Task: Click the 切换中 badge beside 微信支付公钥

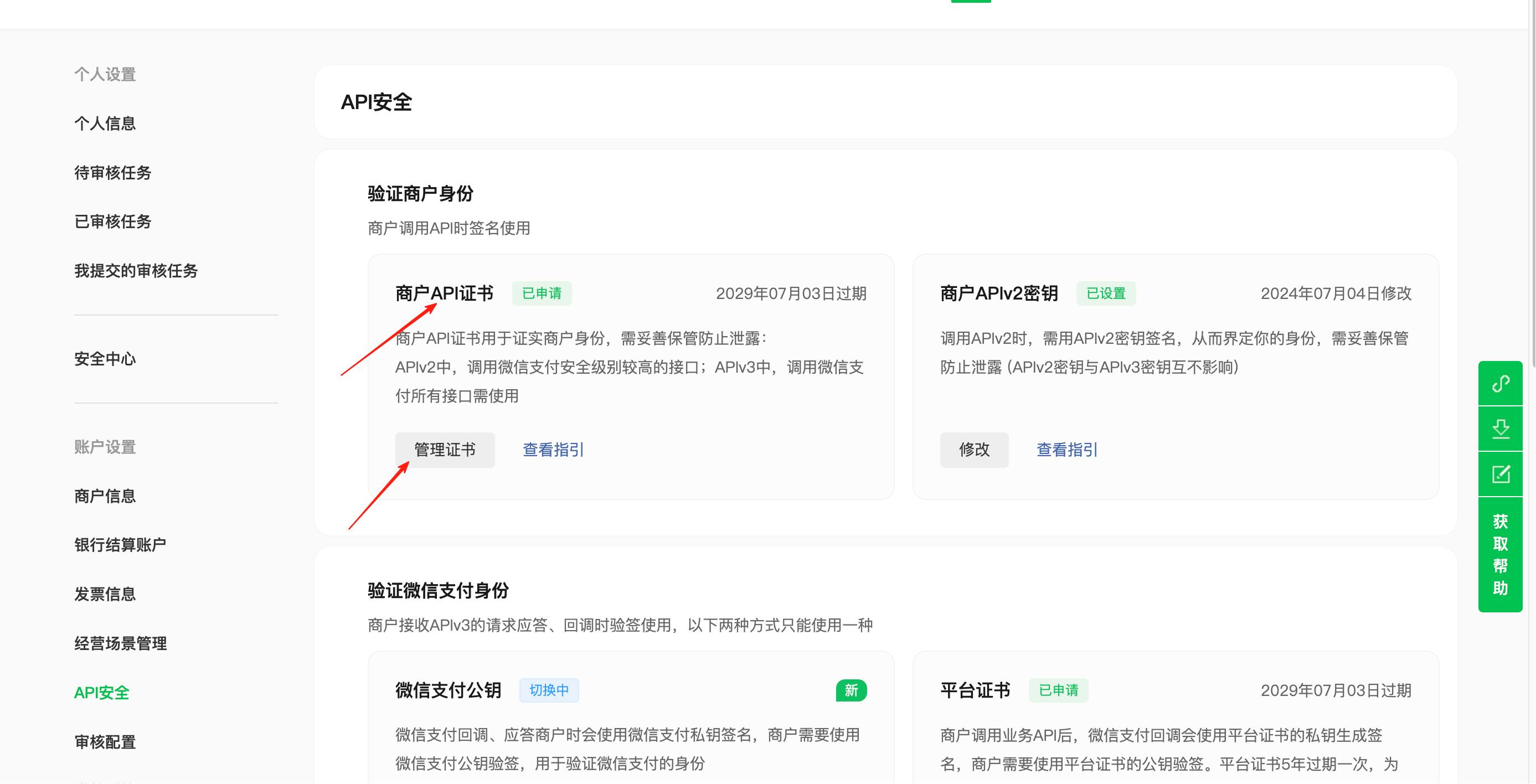Action: (549, 690)
